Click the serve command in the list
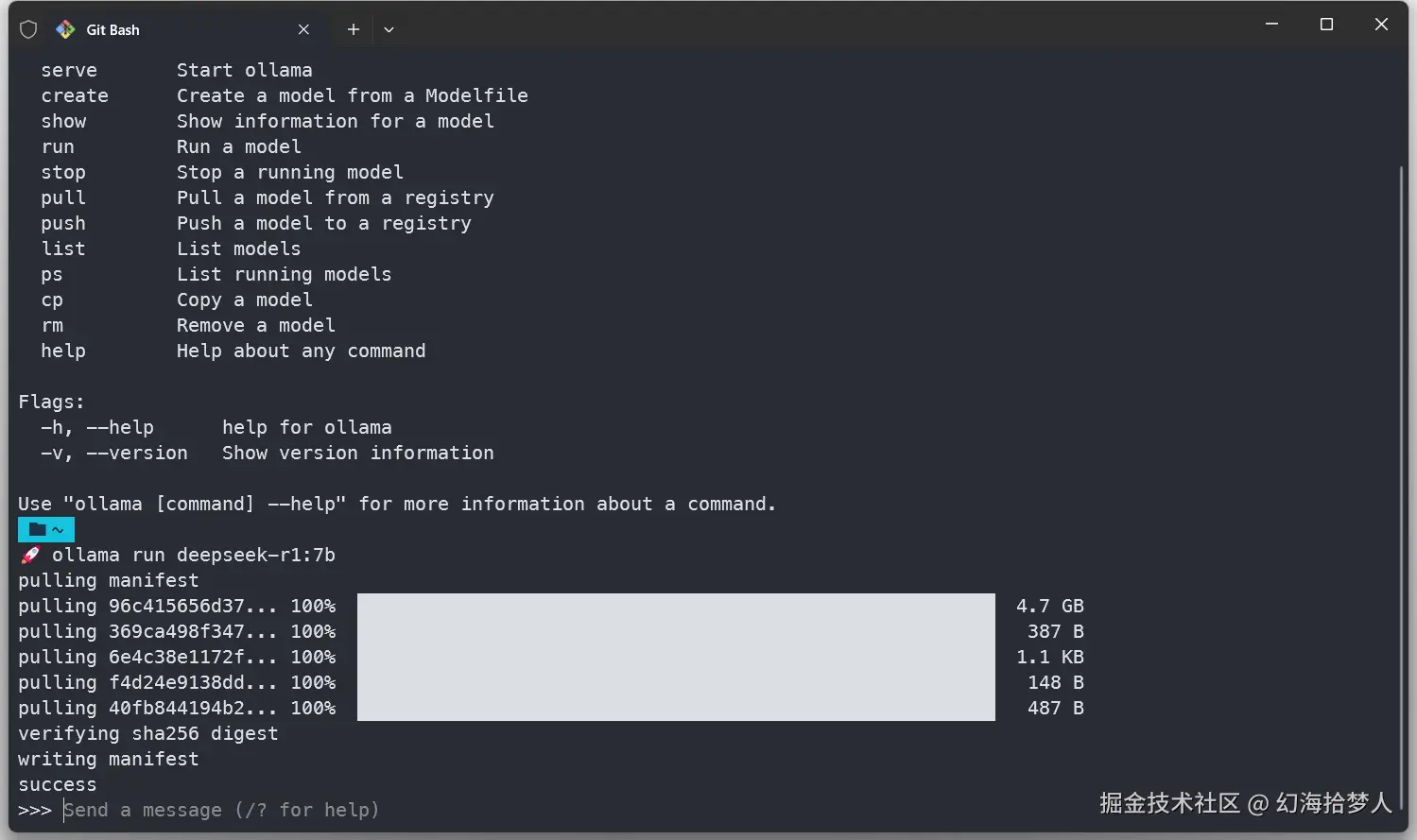 [x=69, y=70]
